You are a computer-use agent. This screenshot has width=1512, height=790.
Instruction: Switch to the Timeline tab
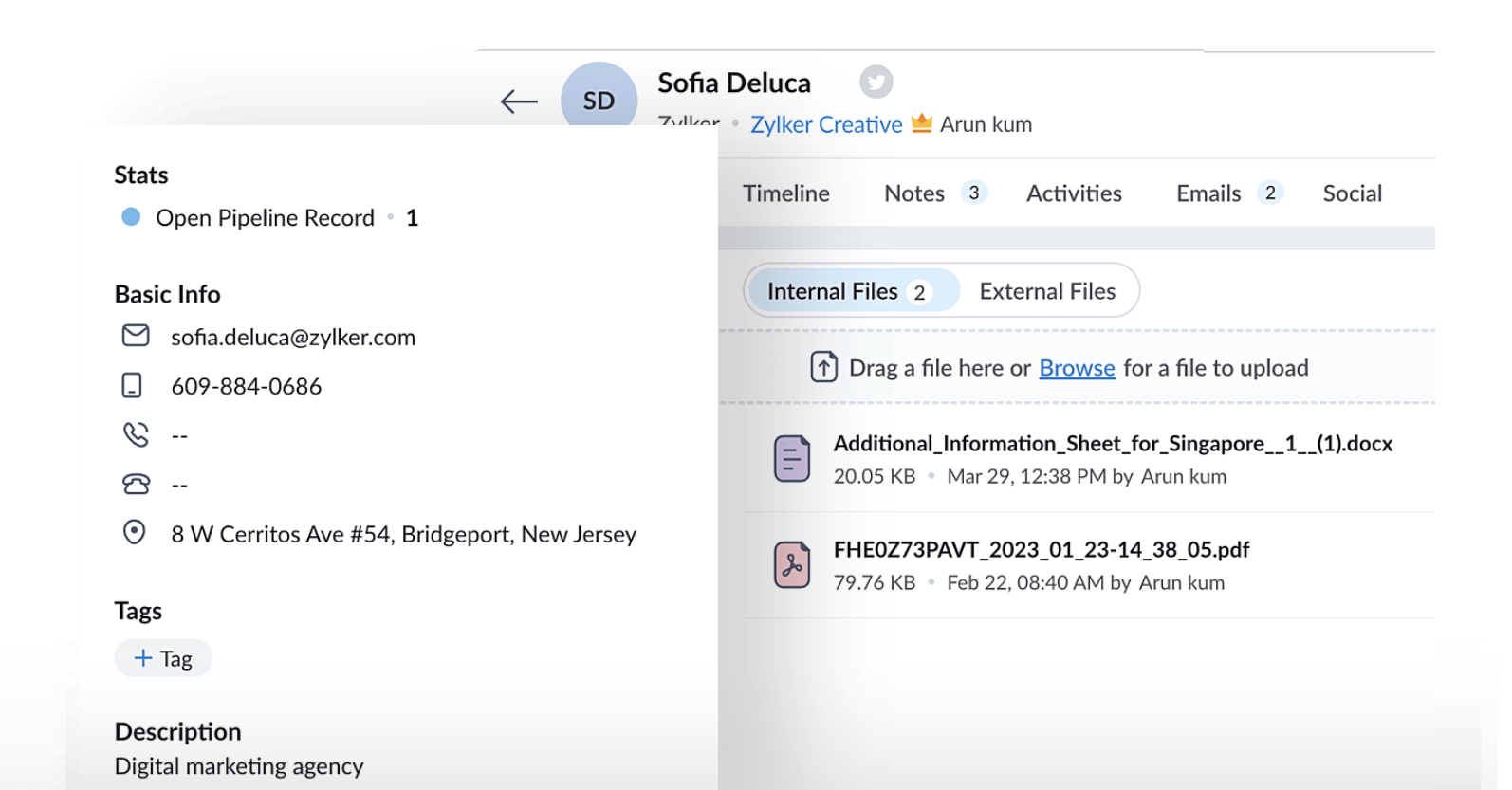pyautogui.click(x=785, y=193)
